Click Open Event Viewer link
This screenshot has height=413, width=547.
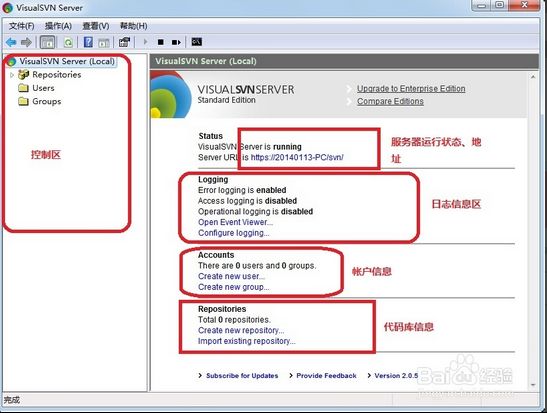tap(235, 222)
